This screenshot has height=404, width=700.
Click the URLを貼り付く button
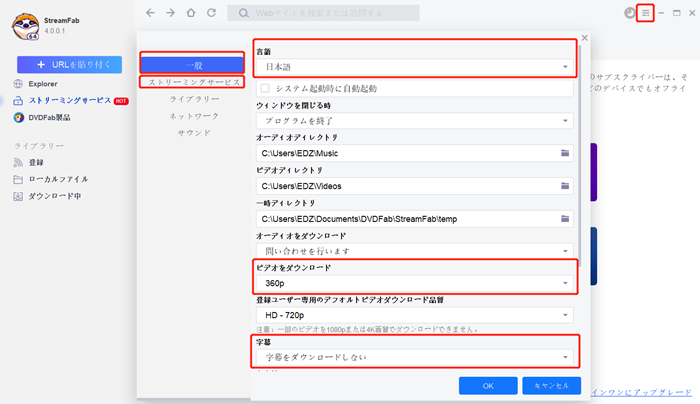coord(69,64)
